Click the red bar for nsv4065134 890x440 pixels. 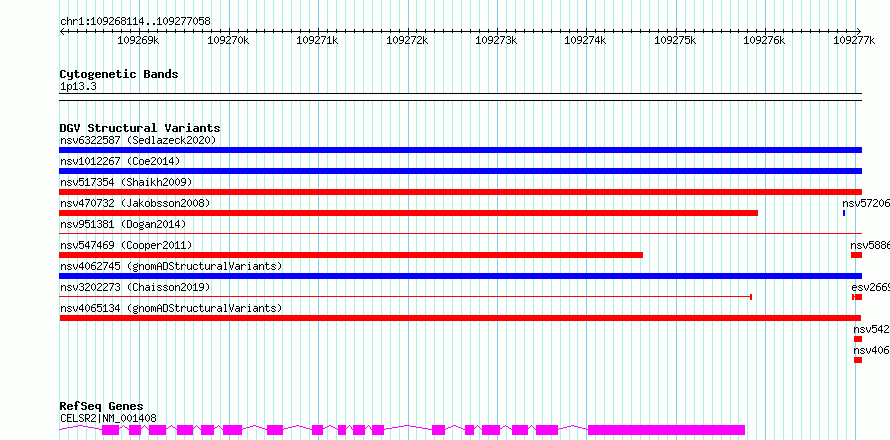pos(460,318)
